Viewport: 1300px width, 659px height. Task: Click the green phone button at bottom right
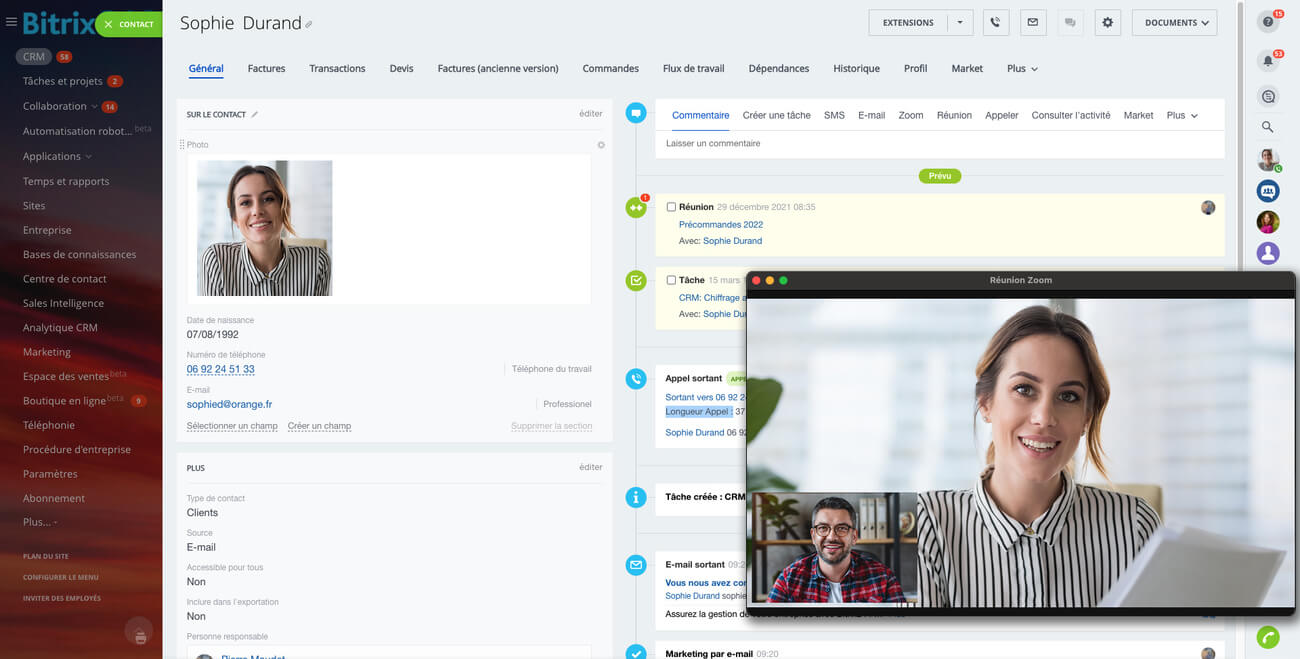point(1268,637)
